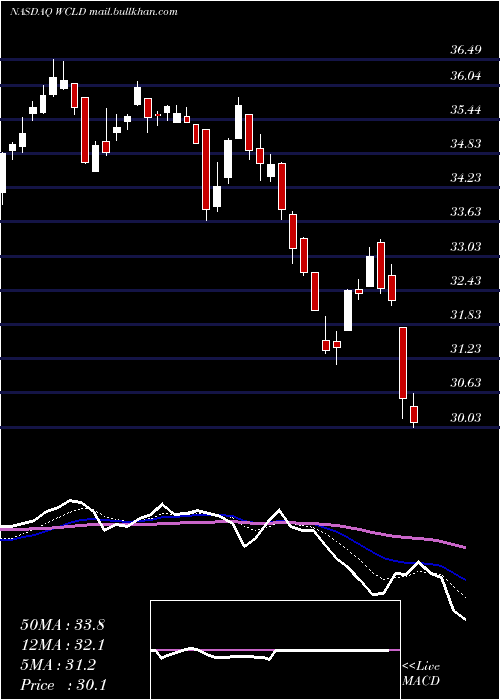Click the 31.83 price axis label

pos(466,315)
